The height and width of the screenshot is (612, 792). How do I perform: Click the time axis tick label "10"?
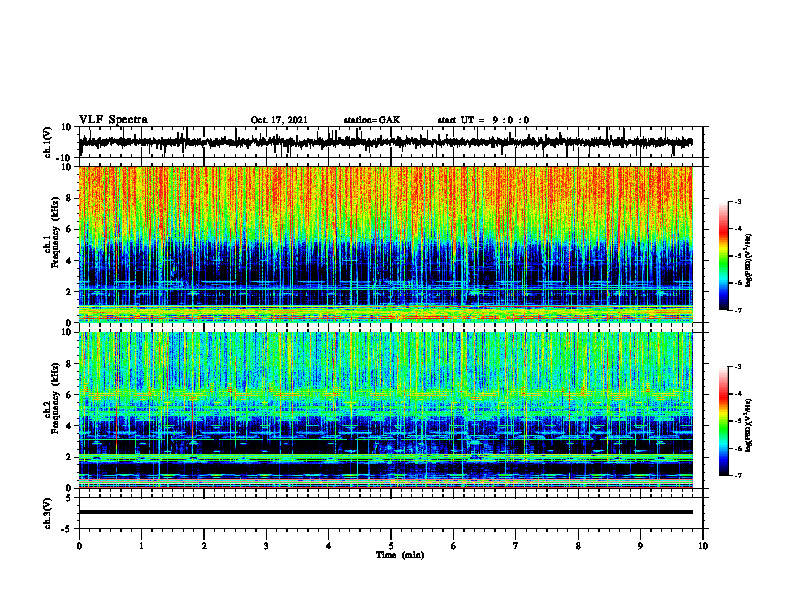point(703,546)
